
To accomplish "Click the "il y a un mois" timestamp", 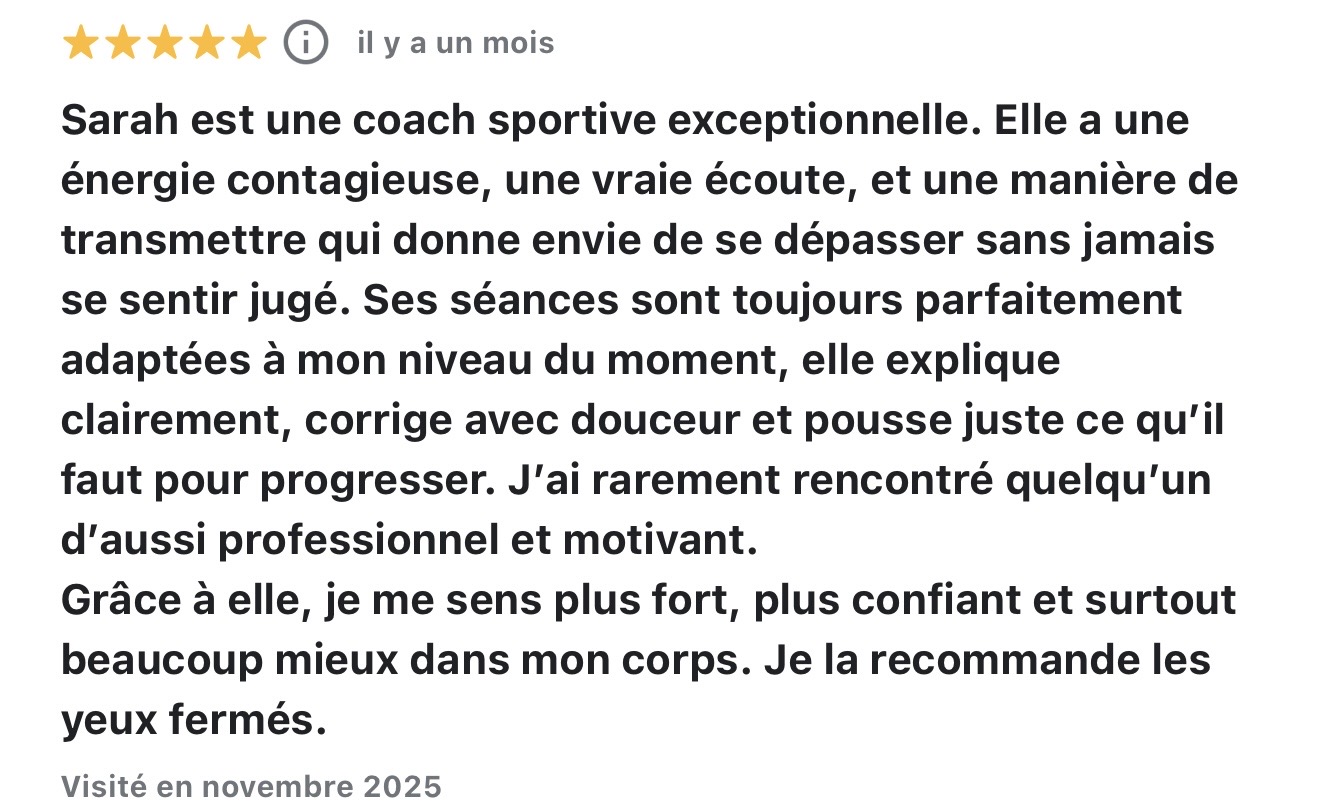I will (x=455, y=44).
